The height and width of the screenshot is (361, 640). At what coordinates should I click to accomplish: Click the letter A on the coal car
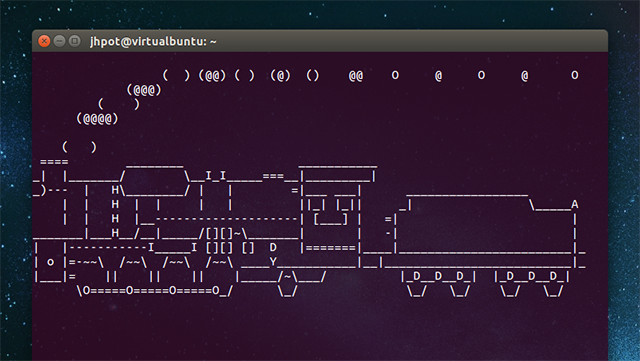pyautogui.click(x=575, y=204)
